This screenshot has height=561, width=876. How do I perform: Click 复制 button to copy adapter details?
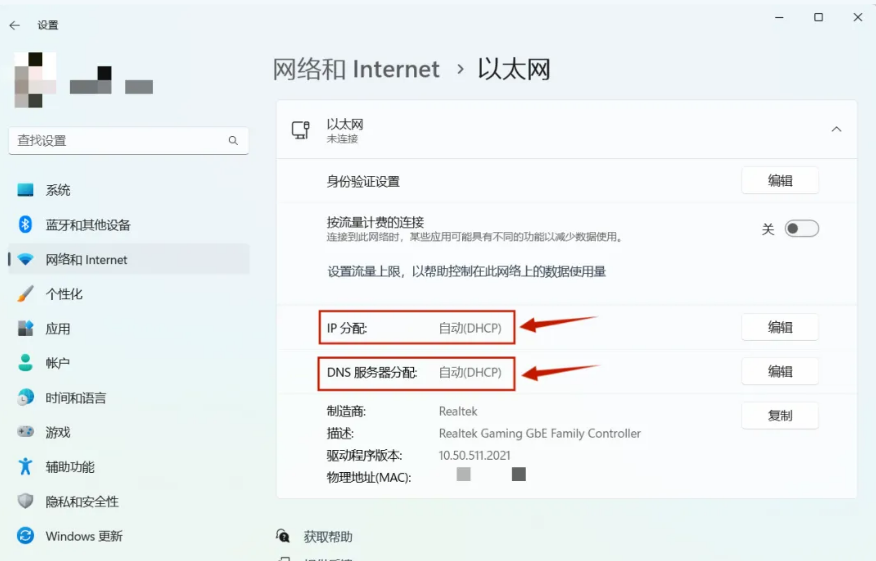779,415
